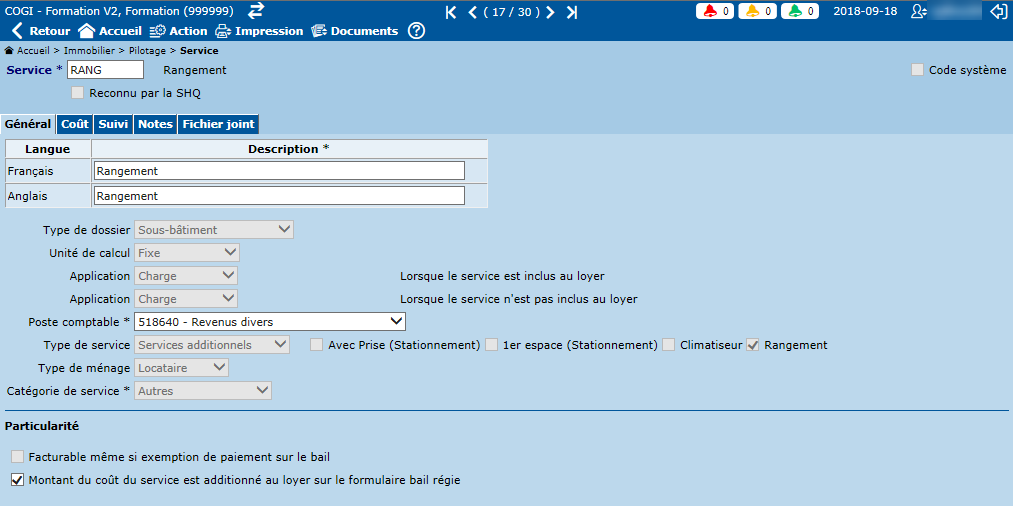This screenshot has width=1013, height=506.
Task: Click the Retour button
Action: pyautogui.click(x=40, y=31)
